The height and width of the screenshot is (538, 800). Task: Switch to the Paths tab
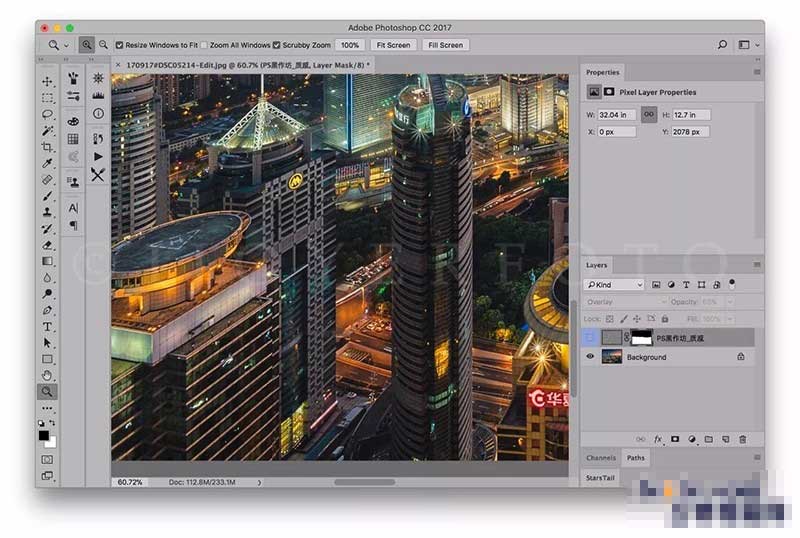click(x=636, y=458)
